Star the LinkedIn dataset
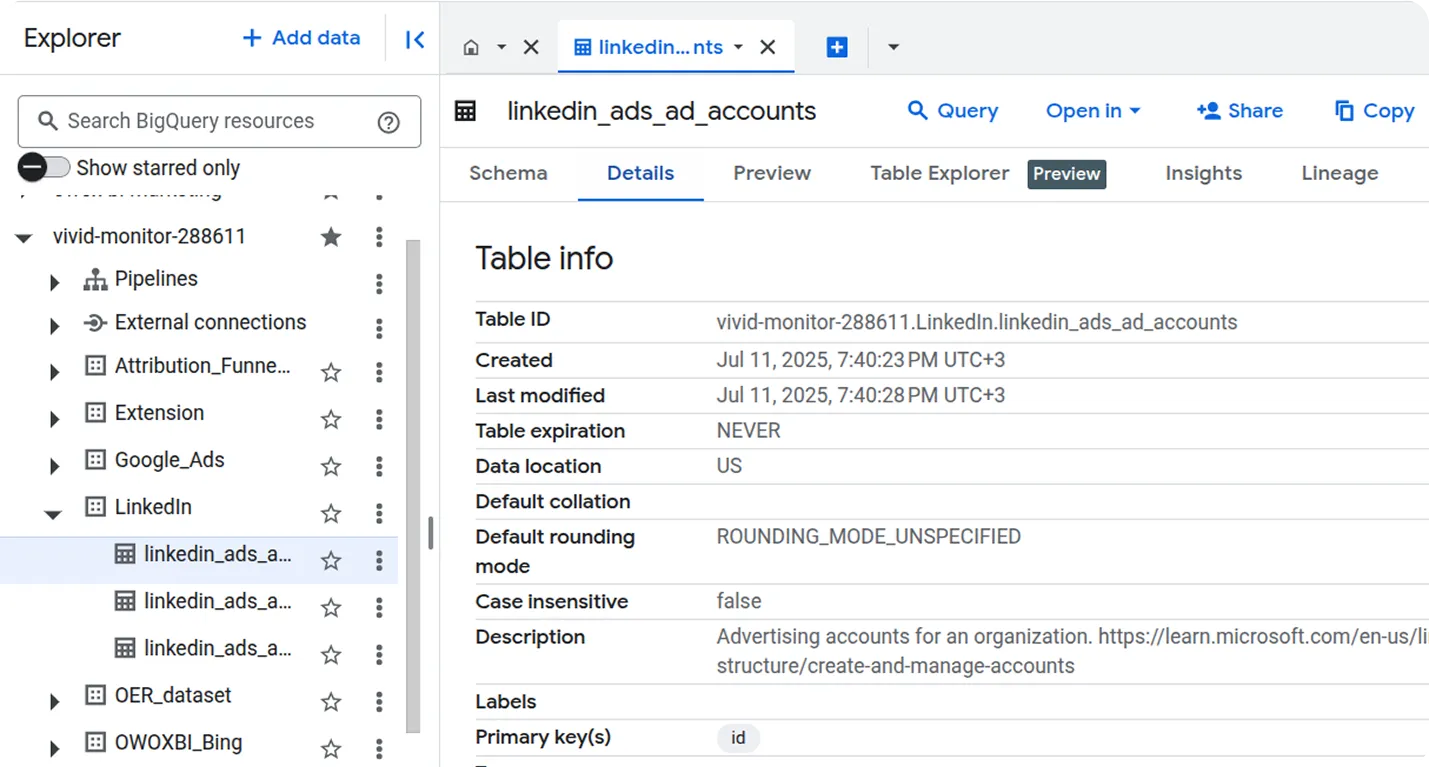 click(331, 513)
